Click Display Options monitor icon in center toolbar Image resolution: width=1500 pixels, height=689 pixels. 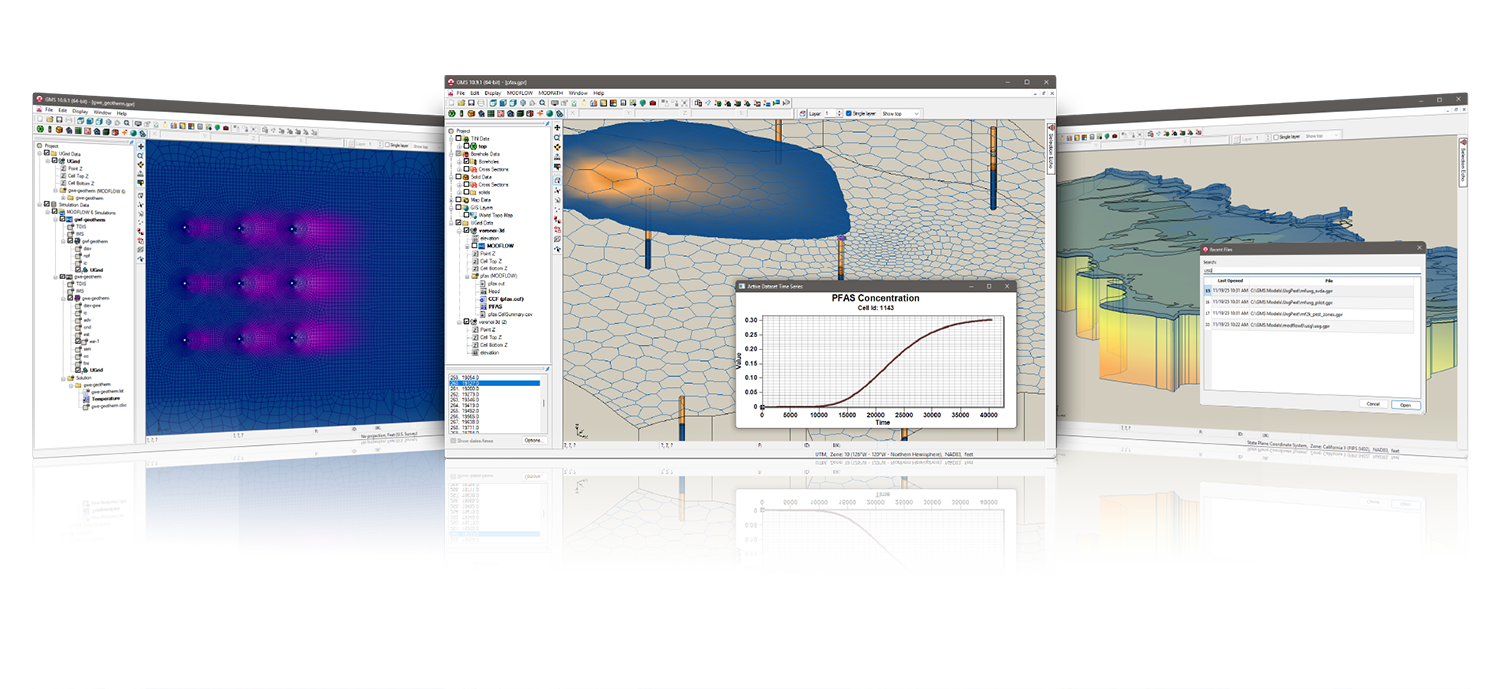tap(555, 103)
